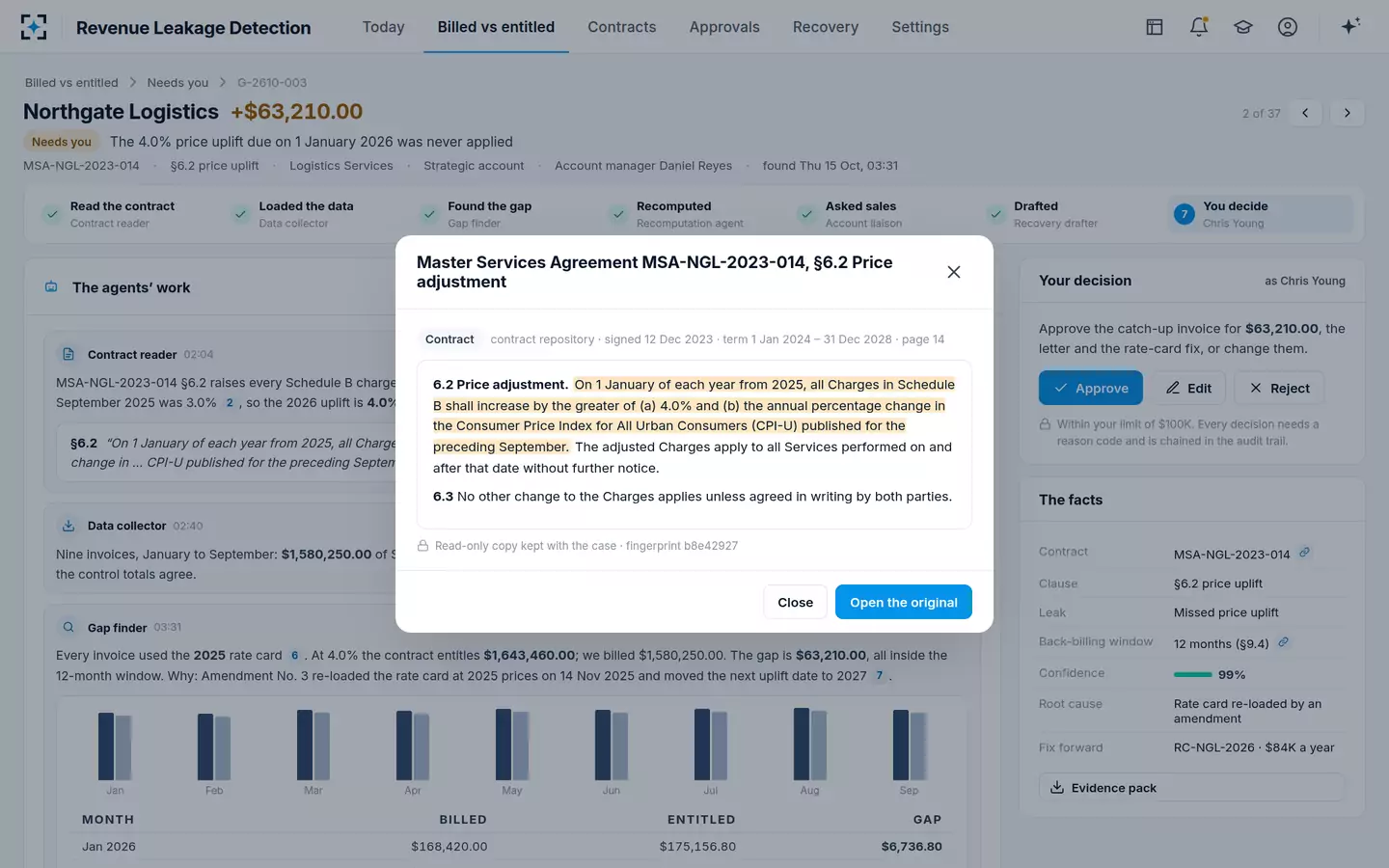Click Needs you breadcrumb link

pos(177,83)
